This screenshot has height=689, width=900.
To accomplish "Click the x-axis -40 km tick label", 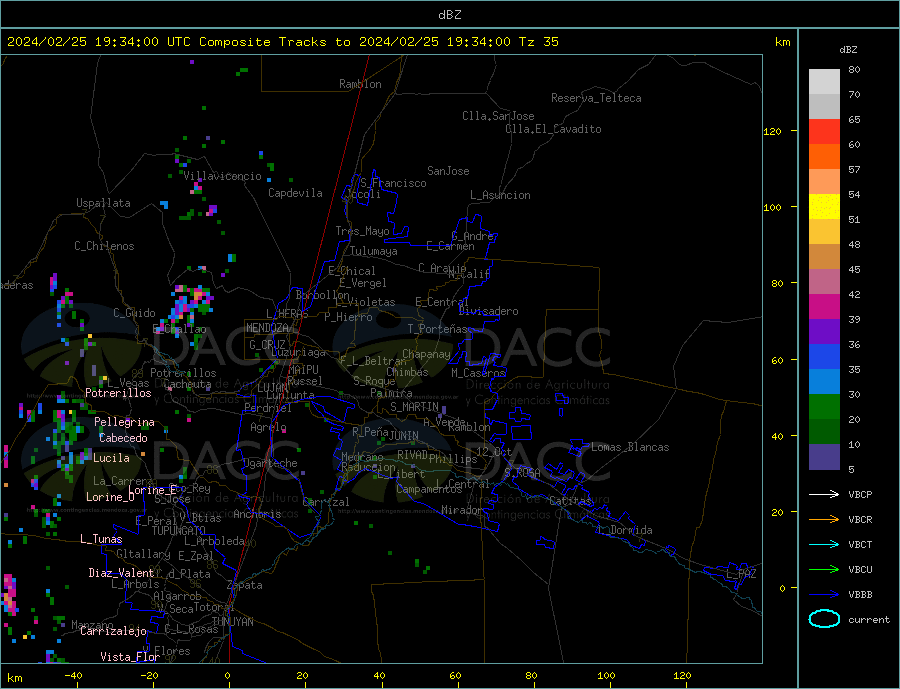I will pyautogui.click(x=73, y=676).
